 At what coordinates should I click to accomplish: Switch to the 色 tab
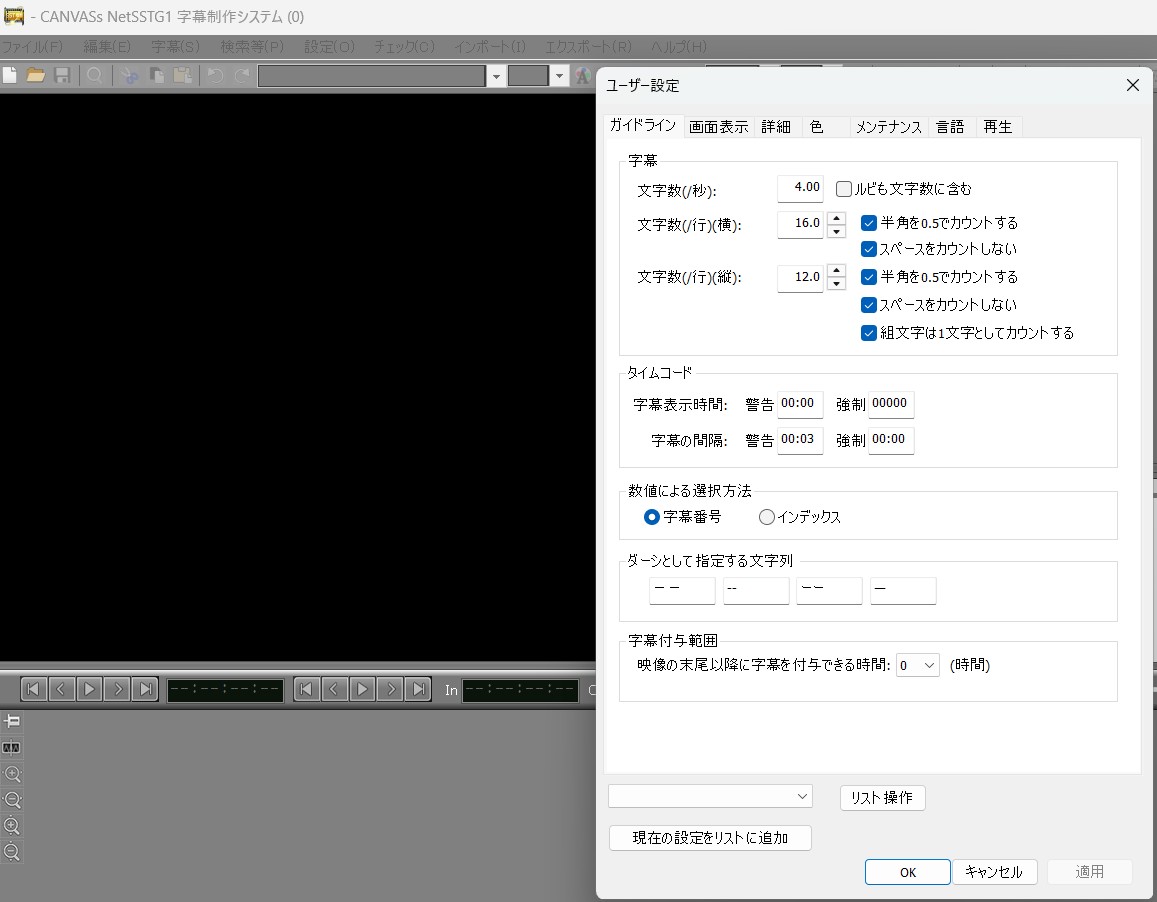click(817, 127)
